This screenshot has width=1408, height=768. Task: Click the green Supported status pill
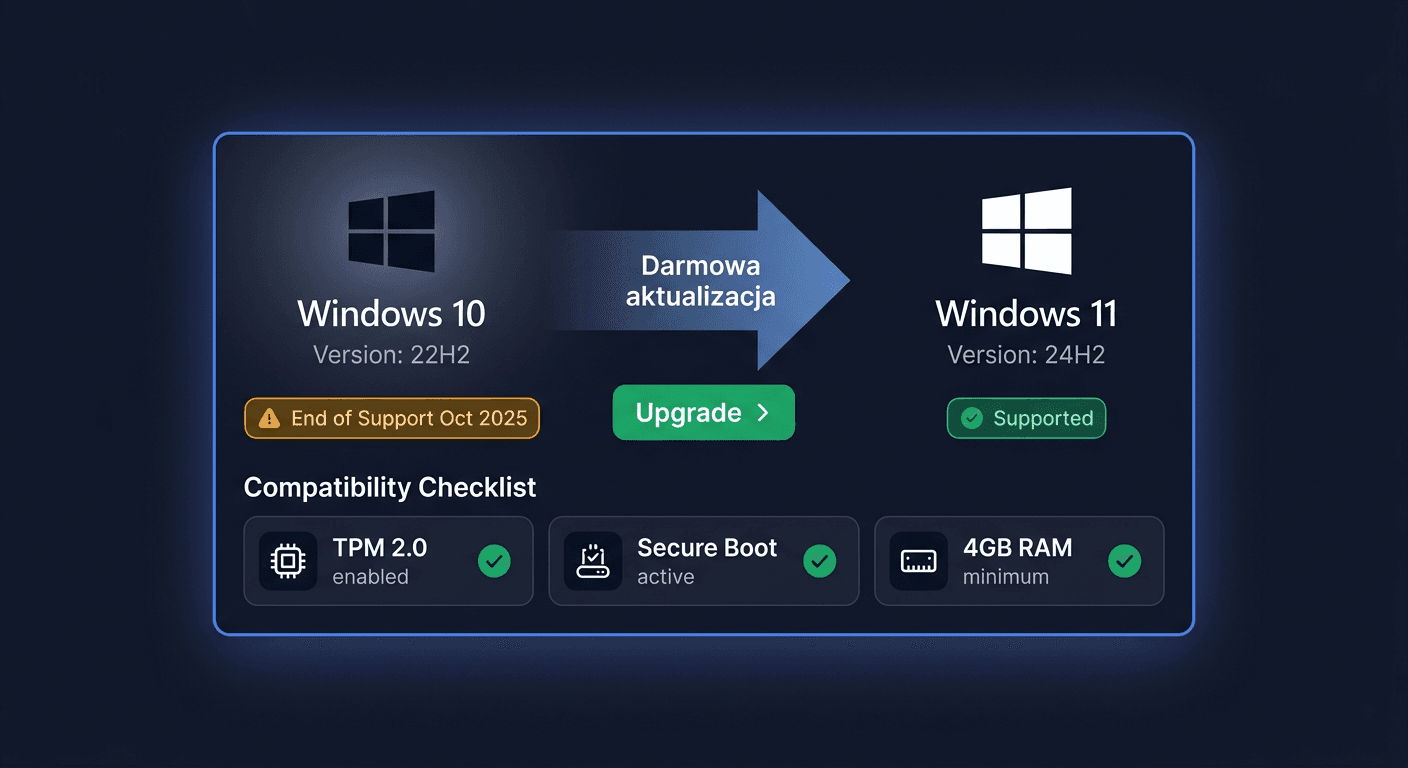(1026, 418)
